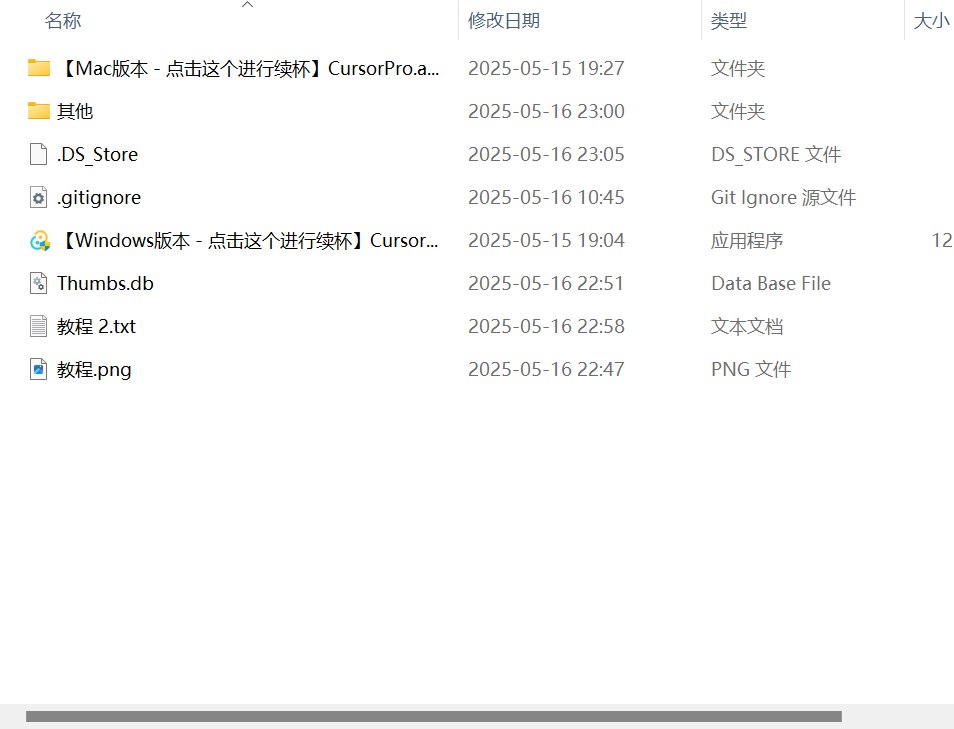Sort by the 大小 column header
The height and width of the screenshot is (729, 954).
[931, 21]
